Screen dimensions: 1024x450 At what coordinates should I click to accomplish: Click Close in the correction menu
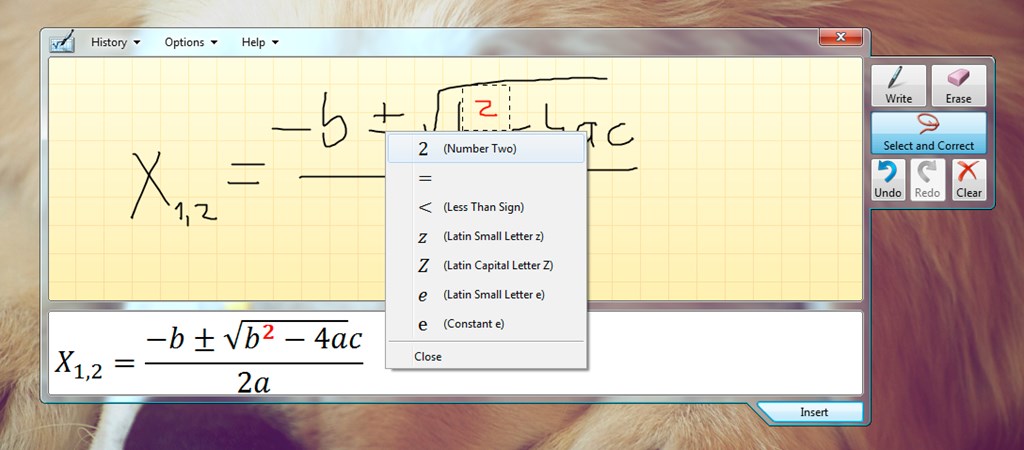[x=486, y=357]
